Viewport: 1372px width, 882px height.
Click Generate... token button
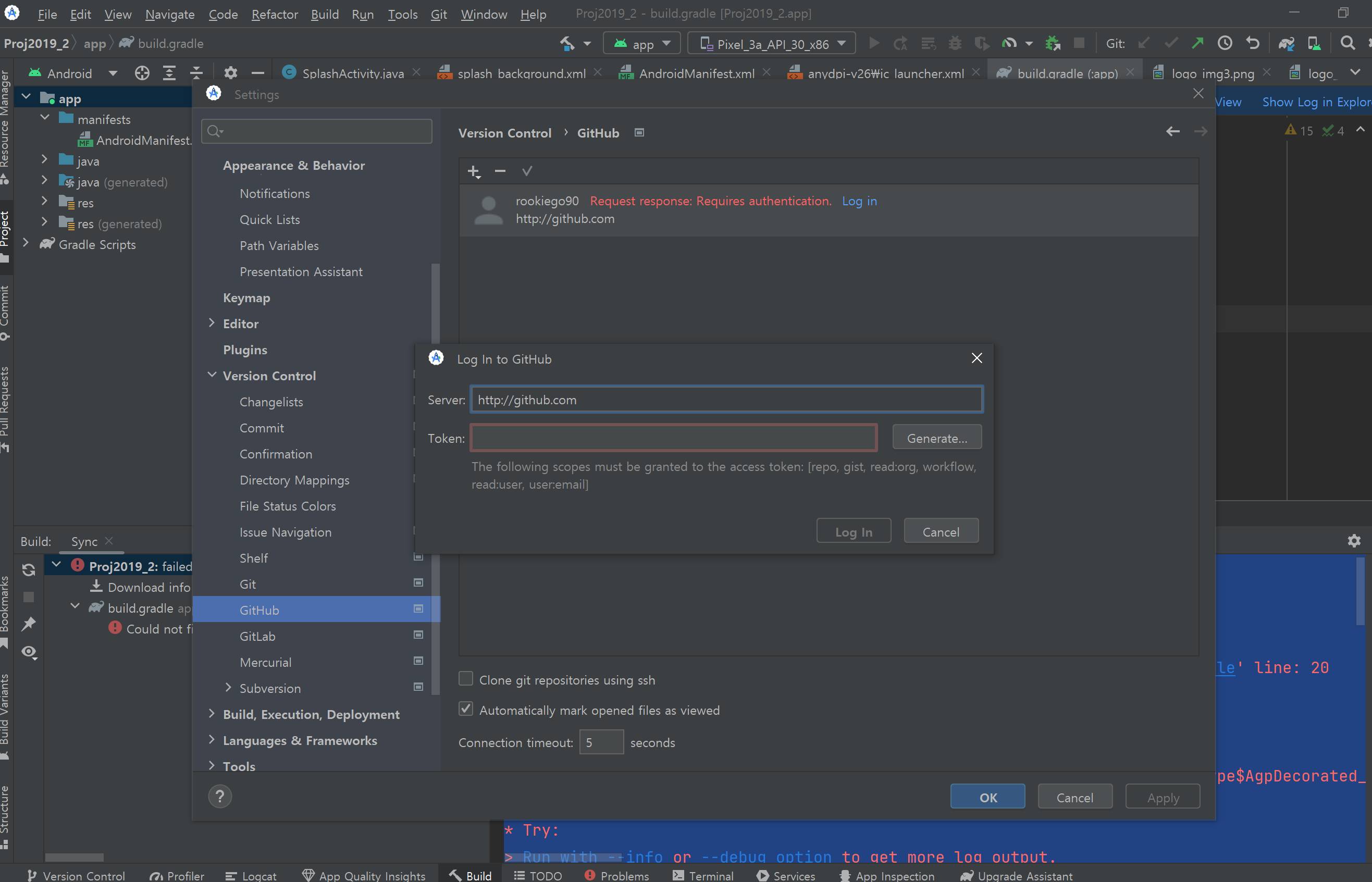936,438
